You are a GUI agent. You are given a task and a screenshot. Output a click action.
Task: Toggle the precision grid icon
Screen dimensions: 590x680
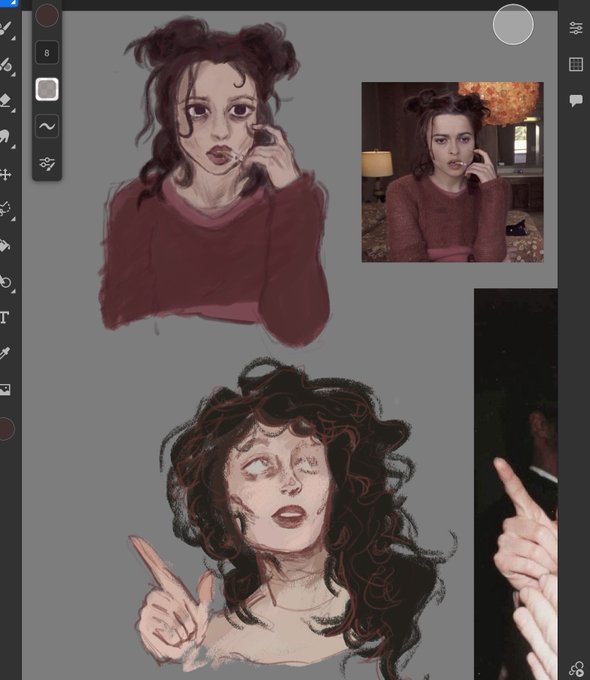pos(576,64)
